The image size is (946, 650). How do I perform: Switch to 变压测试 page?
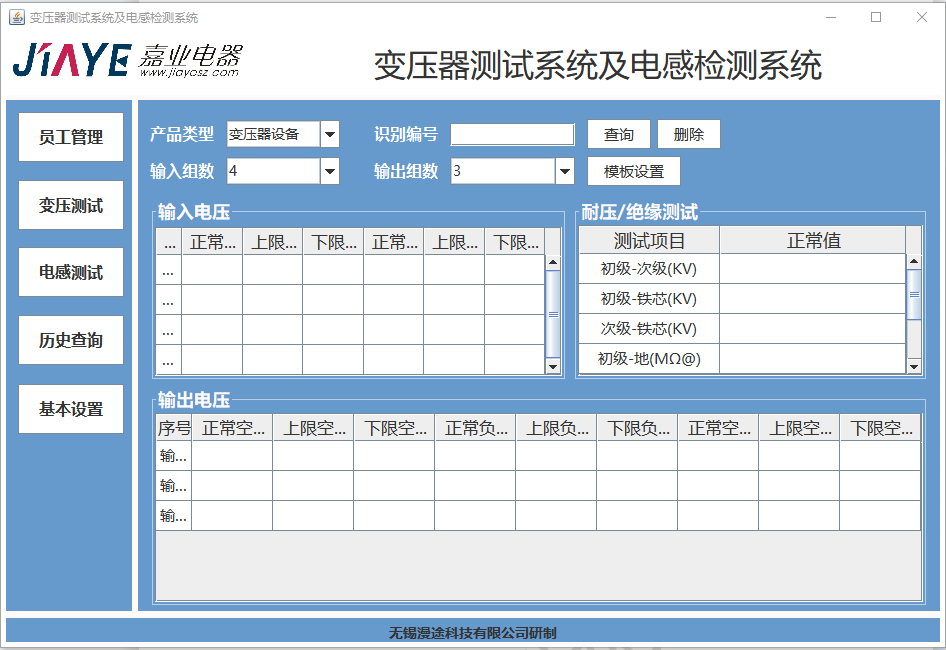(x=71, y=205)
